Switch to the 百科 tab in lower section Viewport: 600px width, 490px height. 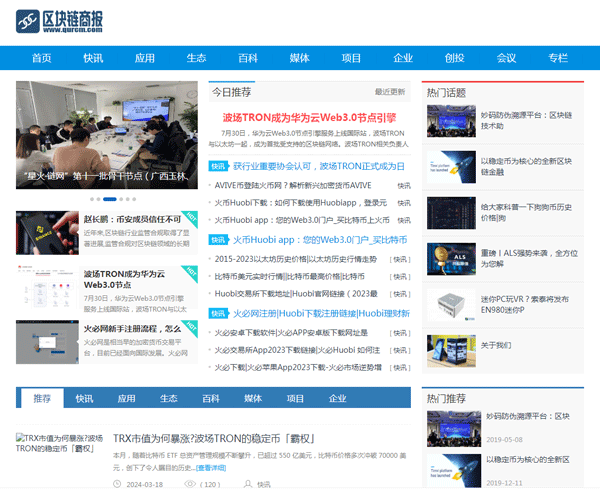point(211,399)
